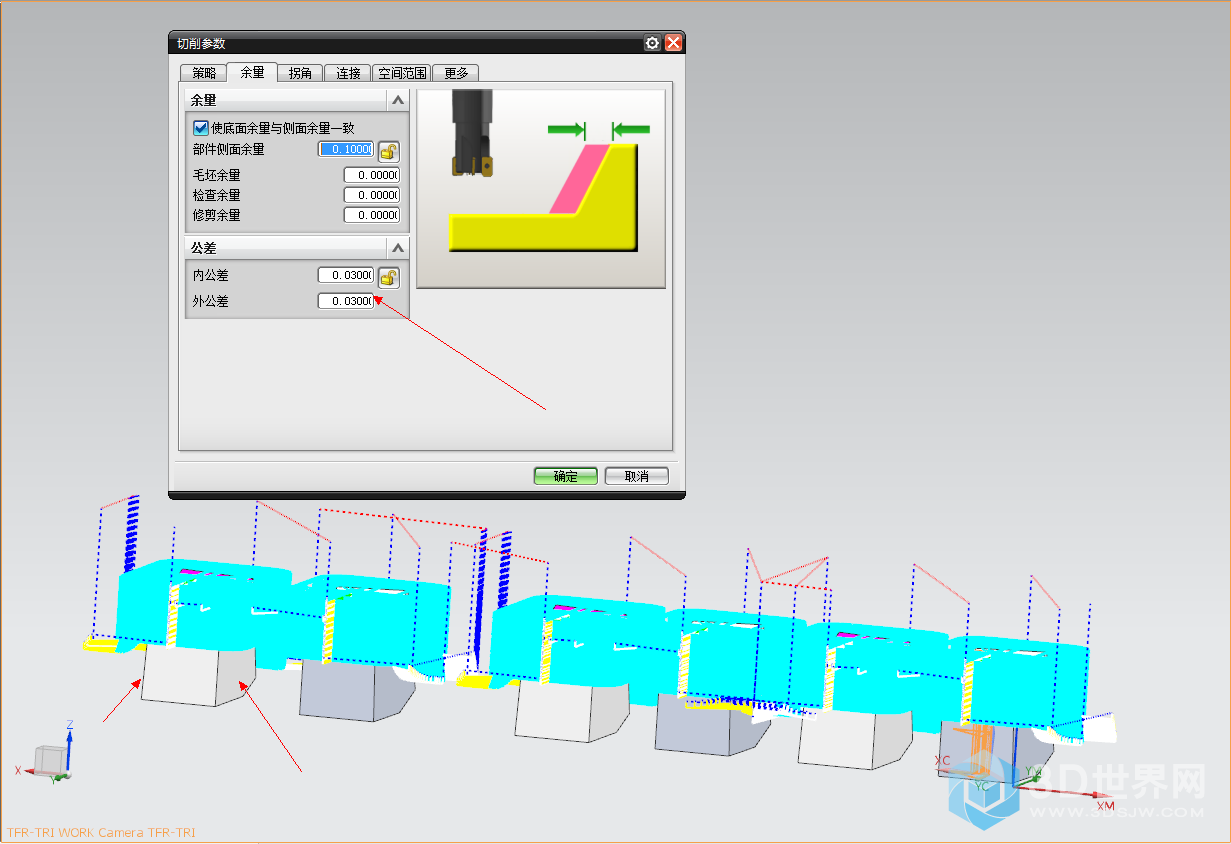Click lock icon beside 部件侧面余量 field
The image size is (1231, 844).
coord(388,151)
